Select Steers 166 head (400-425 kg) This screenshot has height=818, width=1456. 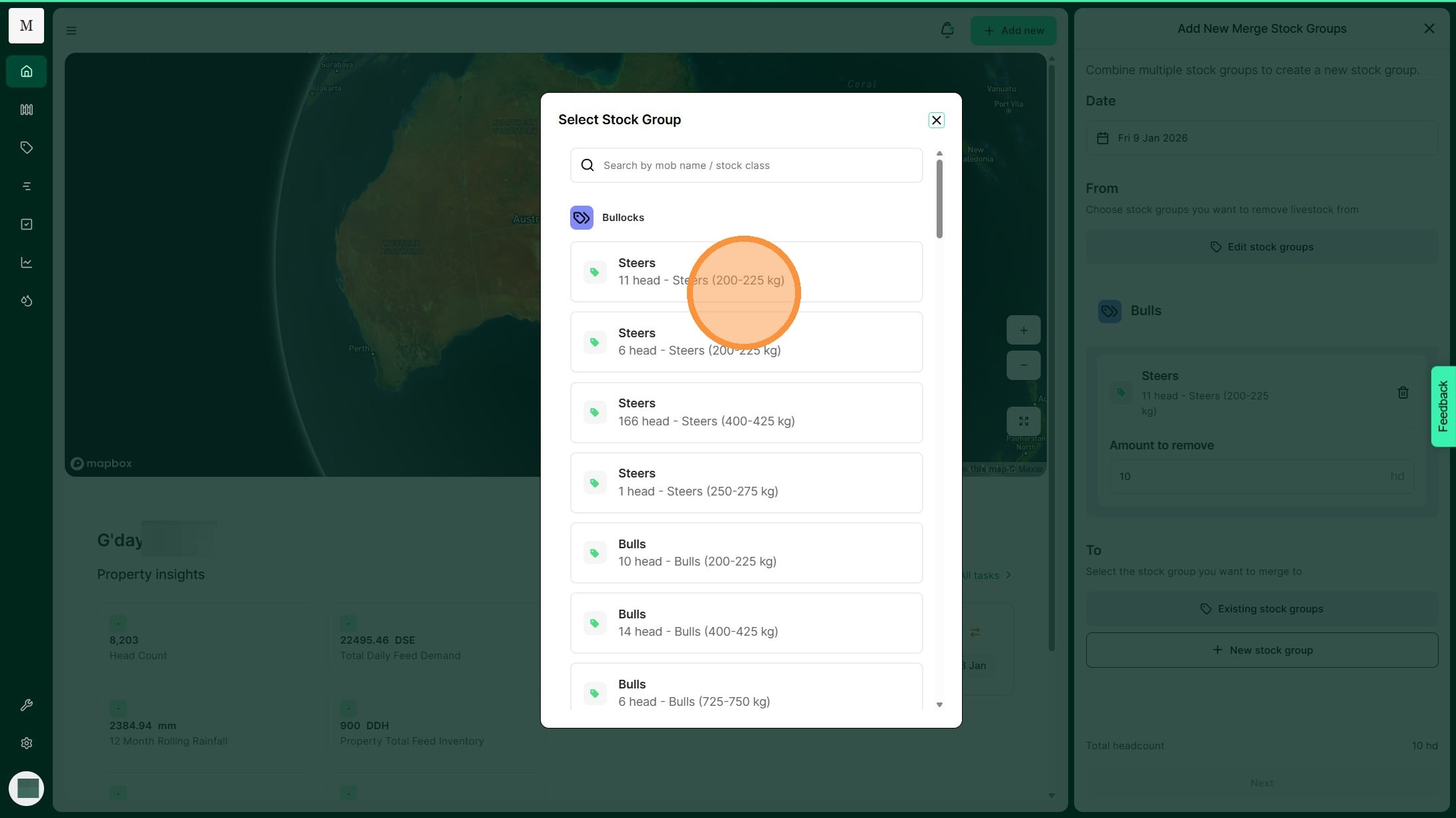(x=746, y=412)
